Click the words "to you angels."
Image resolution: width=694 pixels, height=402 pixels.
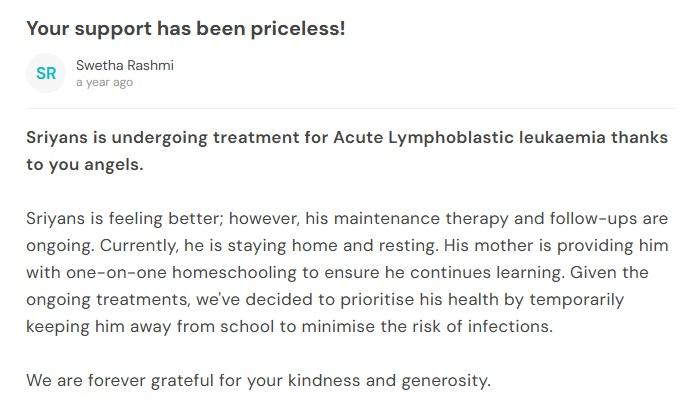click(85, 164)
